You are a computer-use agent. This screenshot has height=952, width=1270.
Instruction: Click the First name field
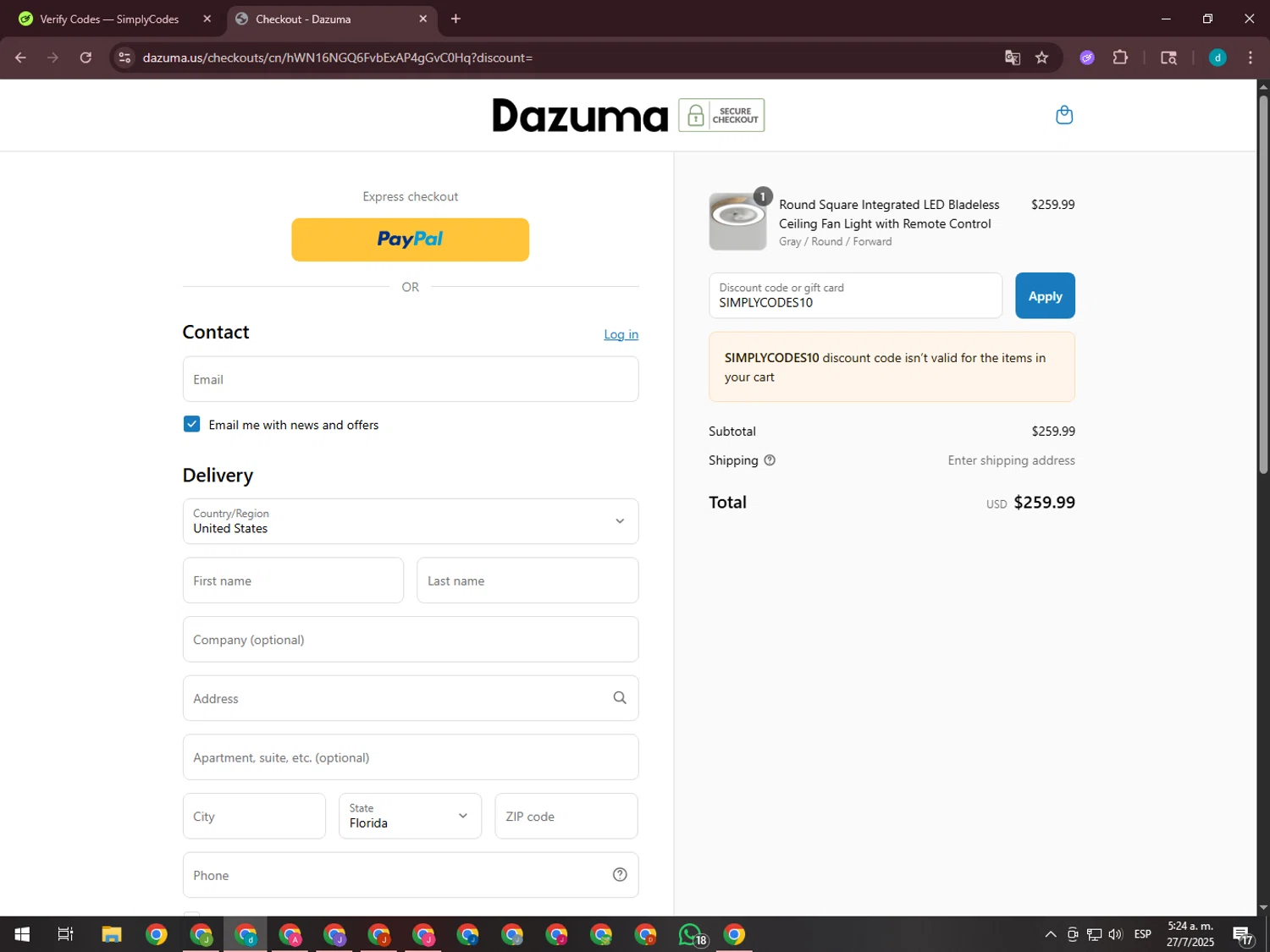(x=293, y=581)
